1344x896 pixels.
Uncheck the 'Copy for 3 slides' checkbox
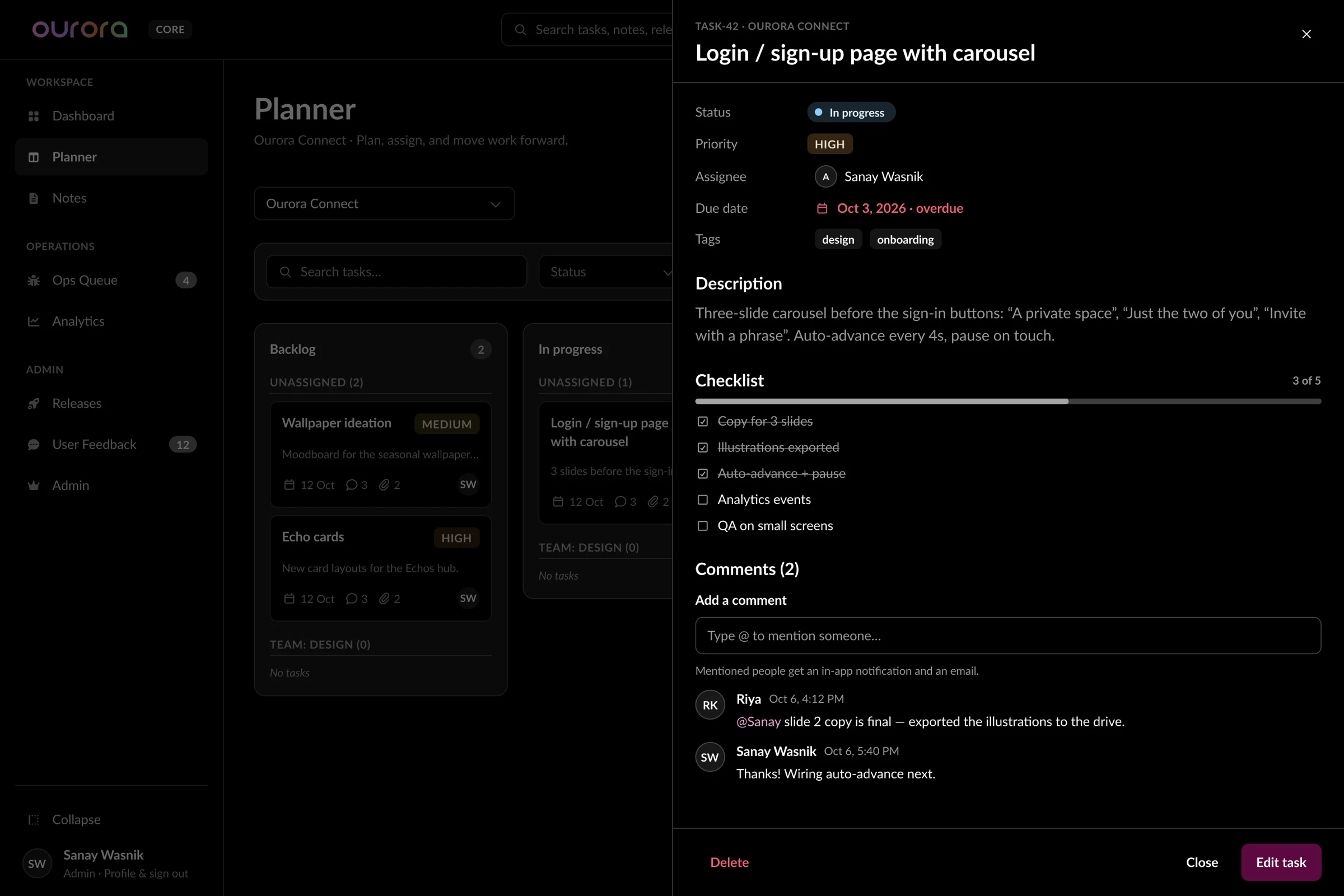703,422
